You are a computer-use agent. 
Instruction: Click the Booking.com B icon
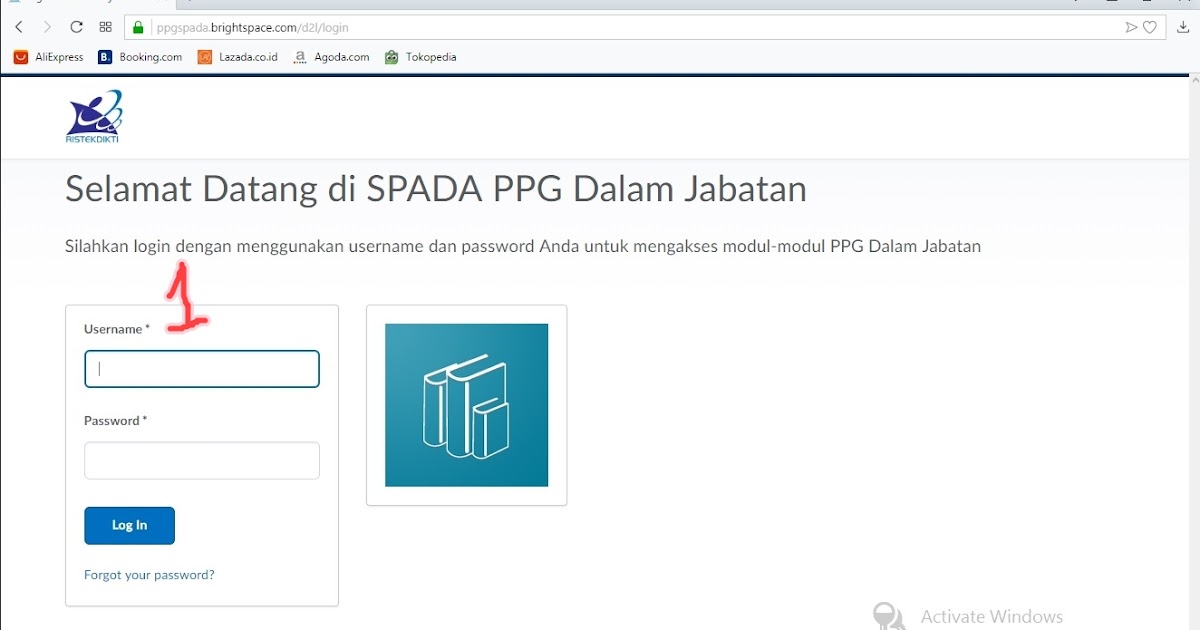[104, 57]
